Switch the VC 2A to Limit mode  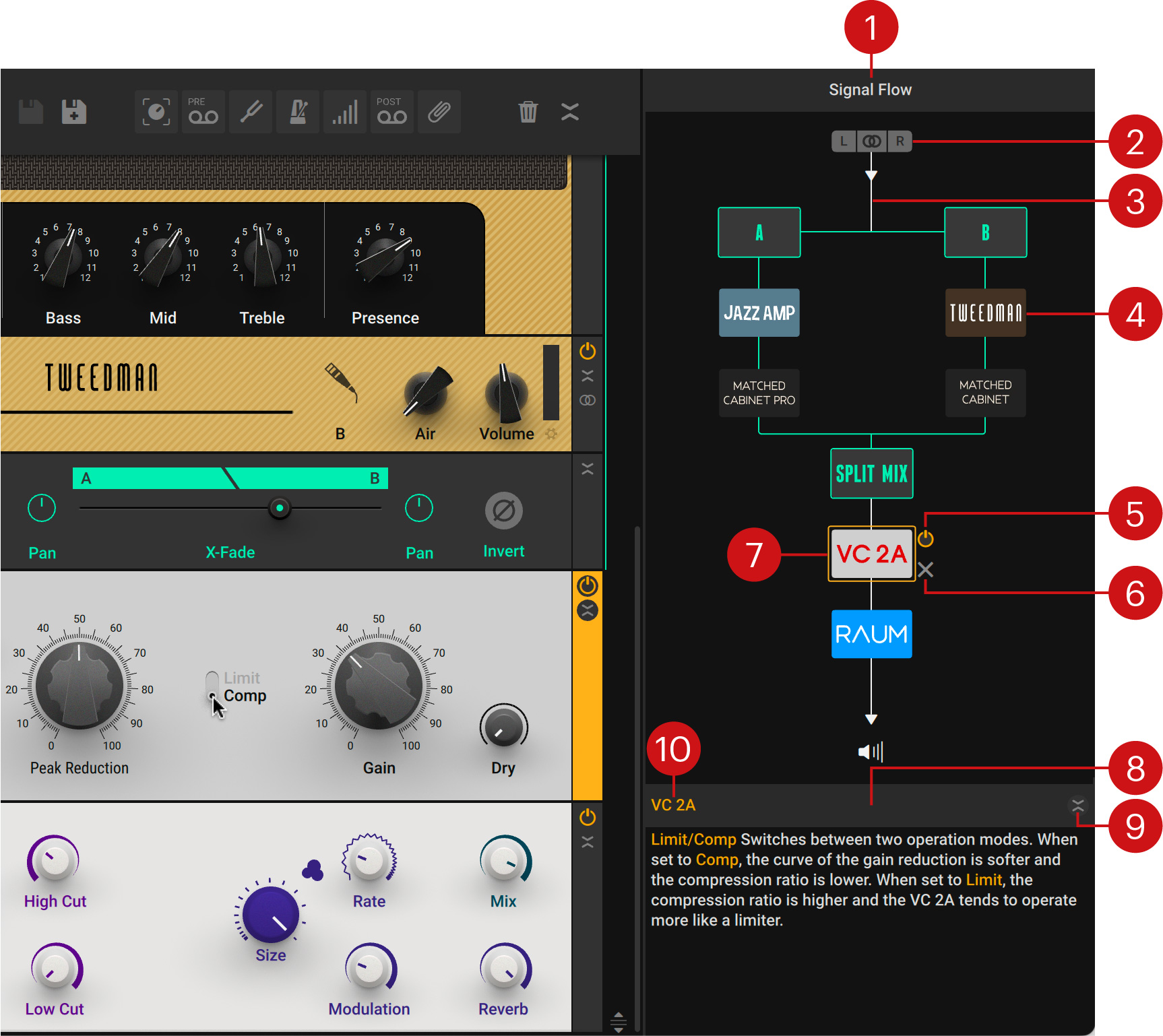point(212,677)
